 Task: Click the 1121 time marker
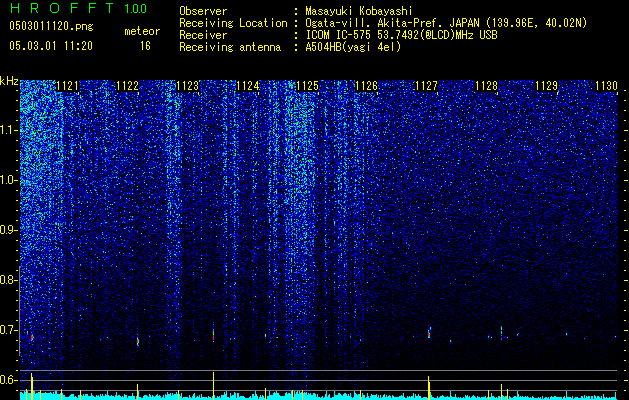point(67,86)
